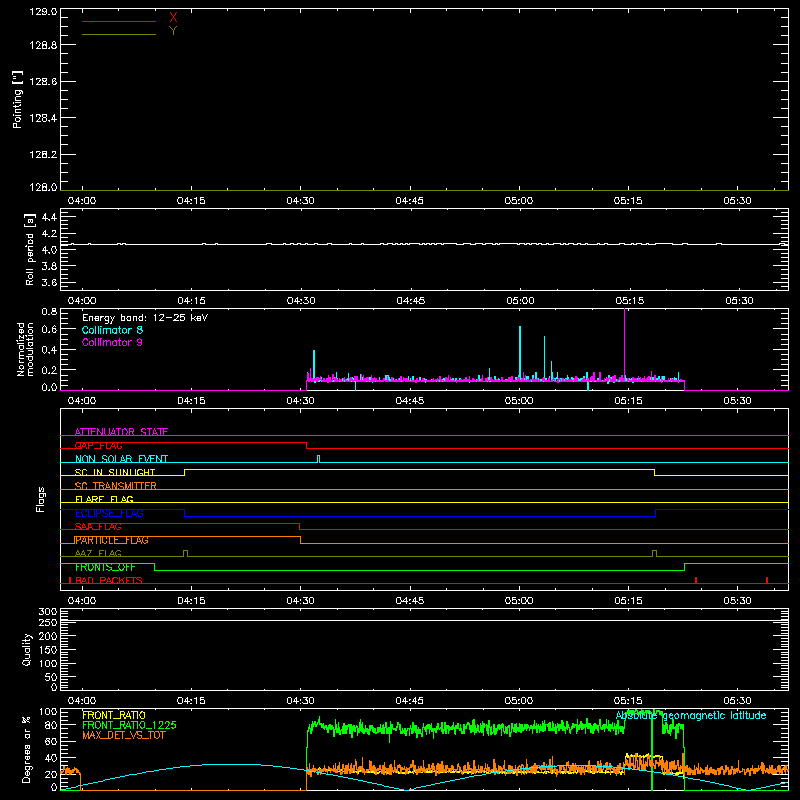Click the 04:15 label under the Pointing panel
The width and height of the screenshot is (800, 800).
tap(191, 201)
